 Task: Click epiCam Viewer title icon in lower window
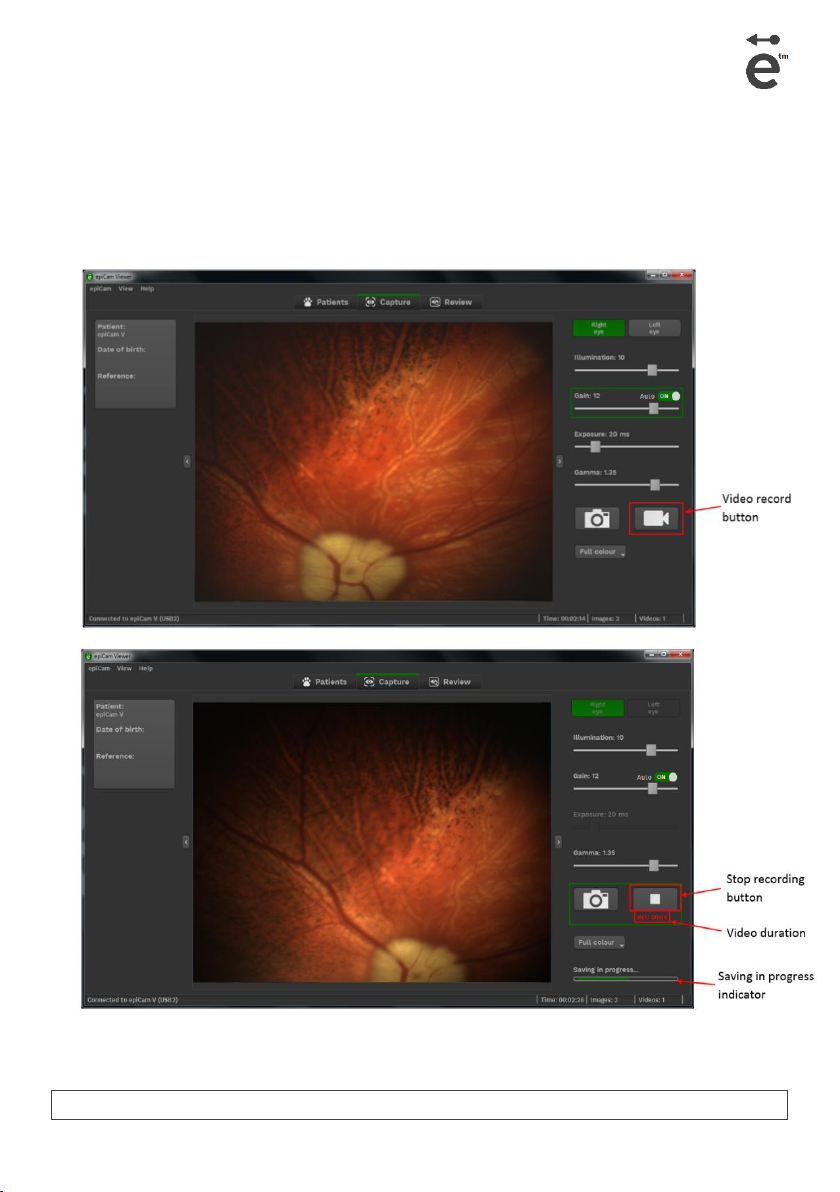[88, 656]
